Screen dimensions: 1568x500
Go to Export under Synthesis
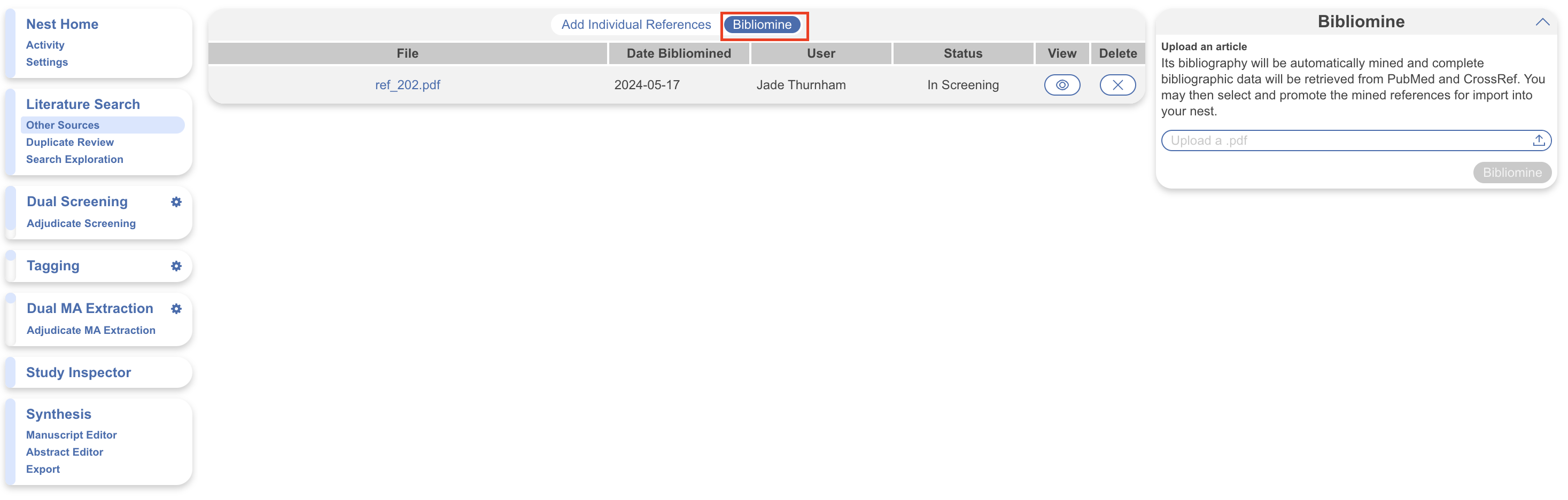[x=43, y=469]
